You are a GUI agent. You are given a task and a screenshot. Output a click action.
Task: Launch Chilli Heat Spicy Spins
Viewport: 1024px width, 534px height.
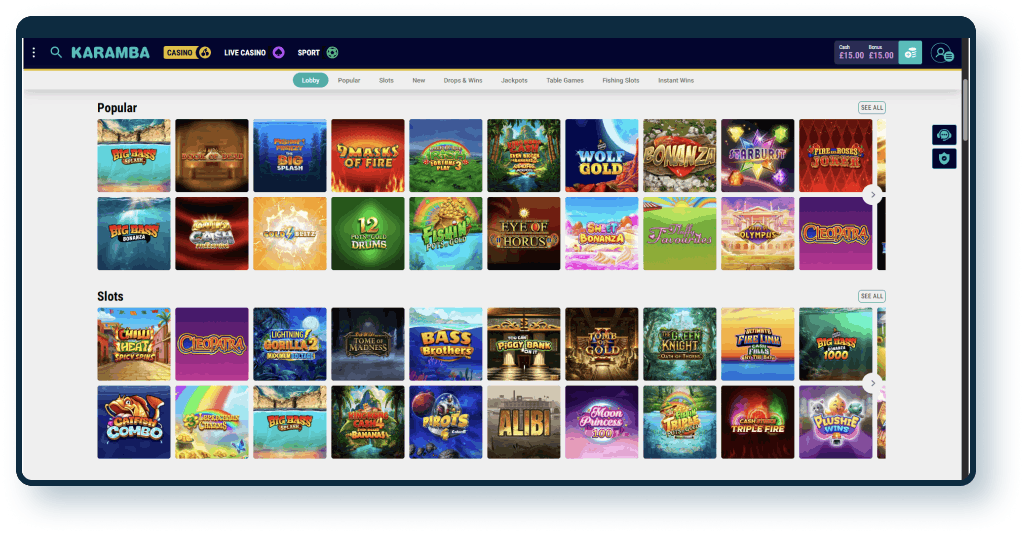[134, 344]
